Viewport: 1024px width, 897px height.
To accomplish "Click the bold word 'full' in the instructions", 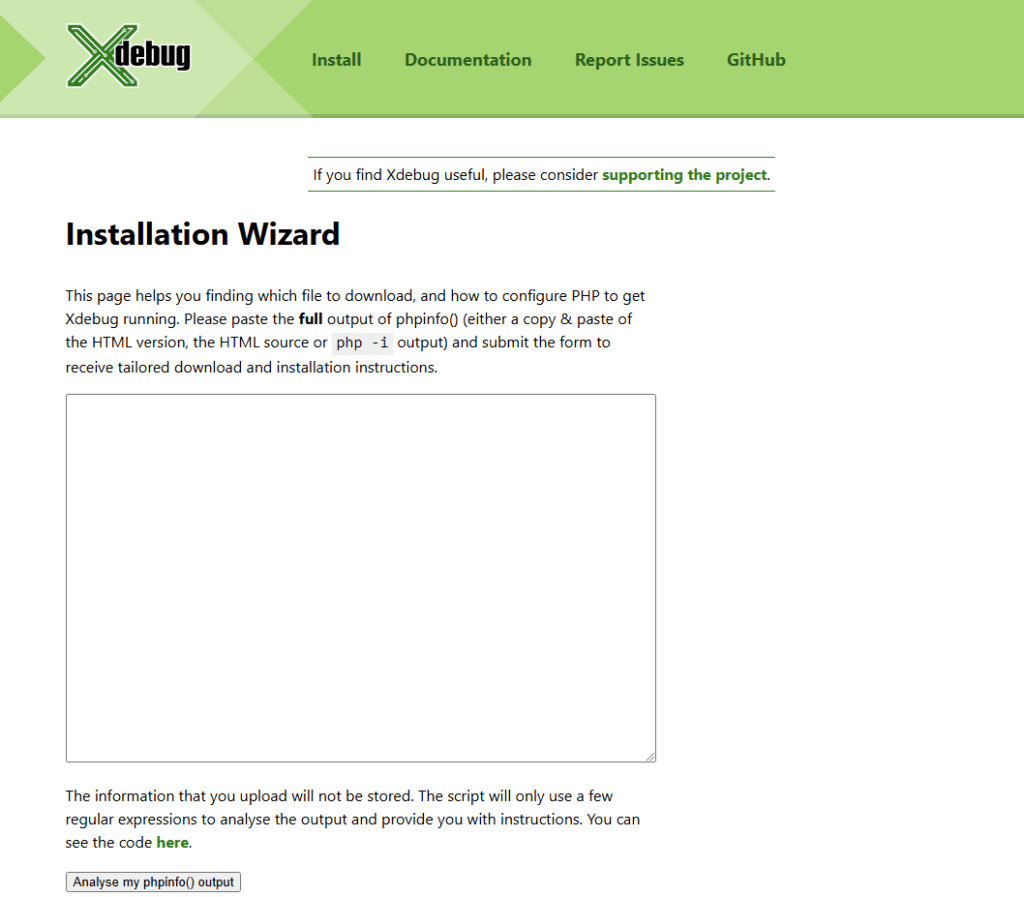I will tap(312, 320).
